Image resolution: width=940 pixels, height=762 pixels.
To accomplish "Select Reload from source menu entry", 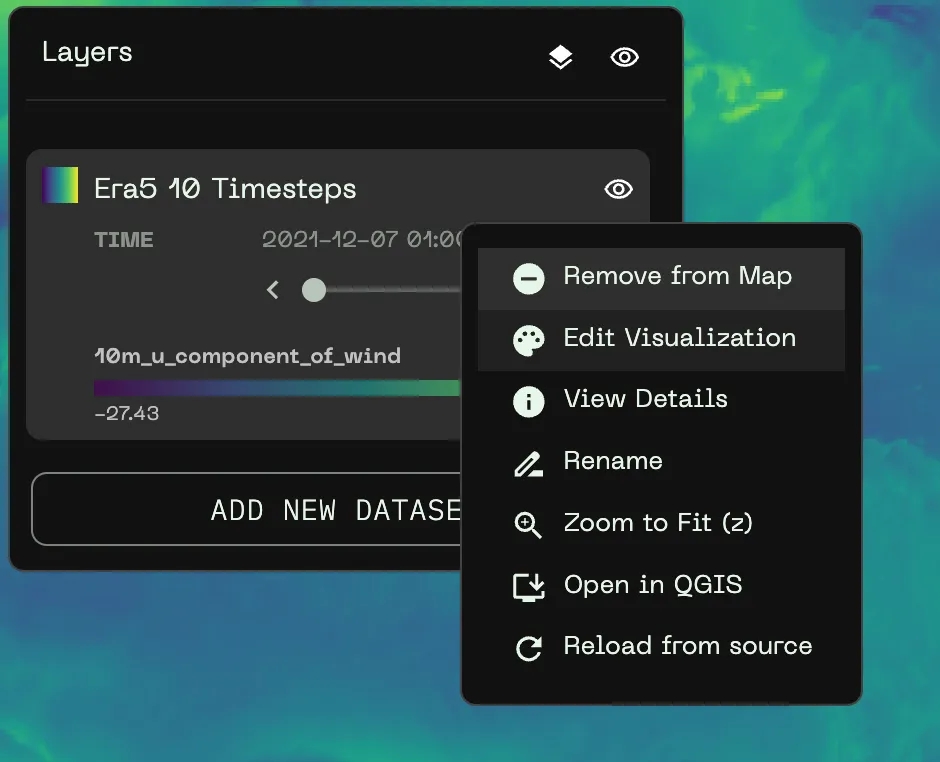I will click(x=687, y=646).
